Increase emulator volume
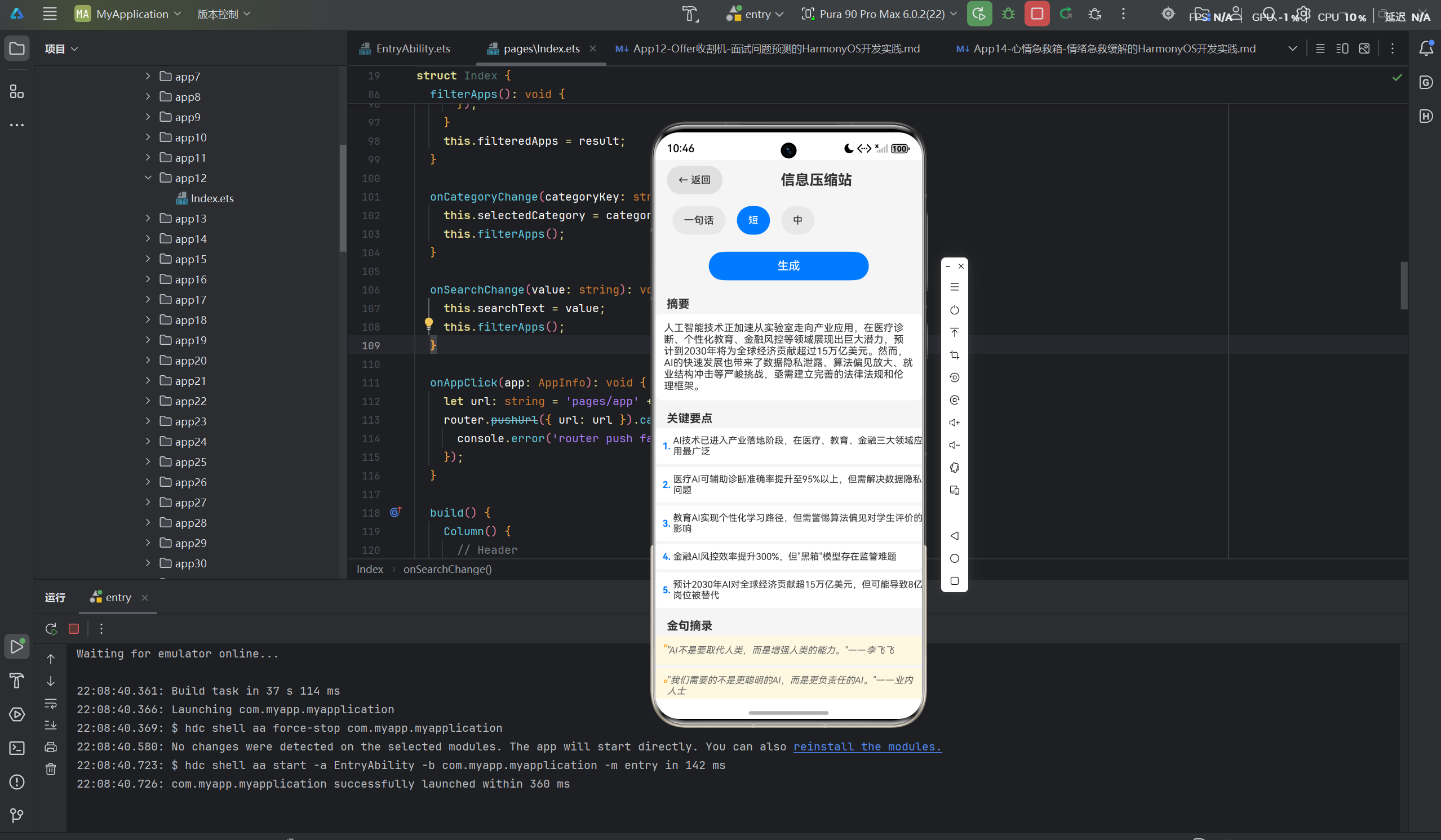 955,423
